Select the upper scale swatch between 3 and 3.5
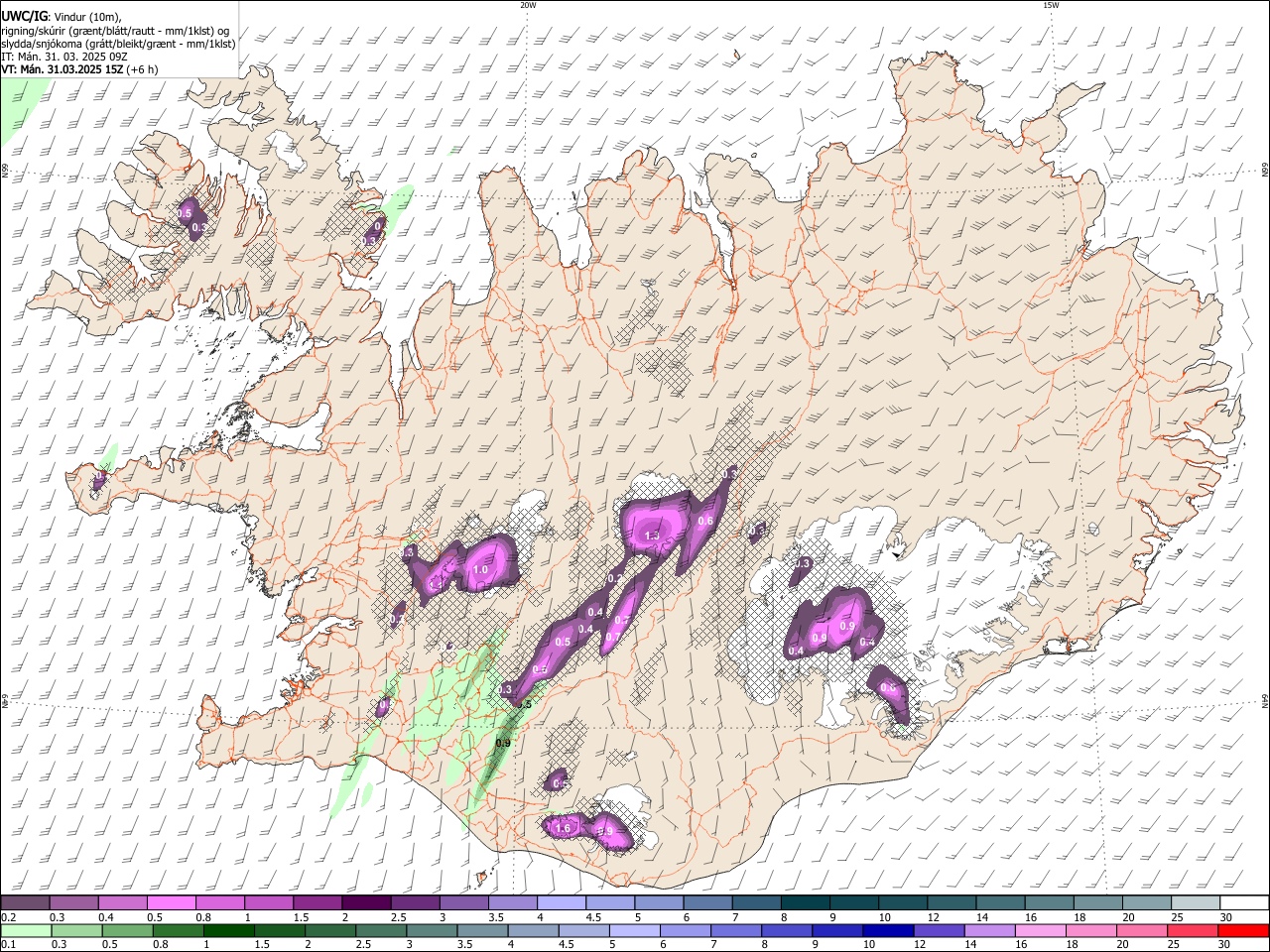The width and height of the screenshot is (1270, 952). pyautogui.click(x=463, y=902)
